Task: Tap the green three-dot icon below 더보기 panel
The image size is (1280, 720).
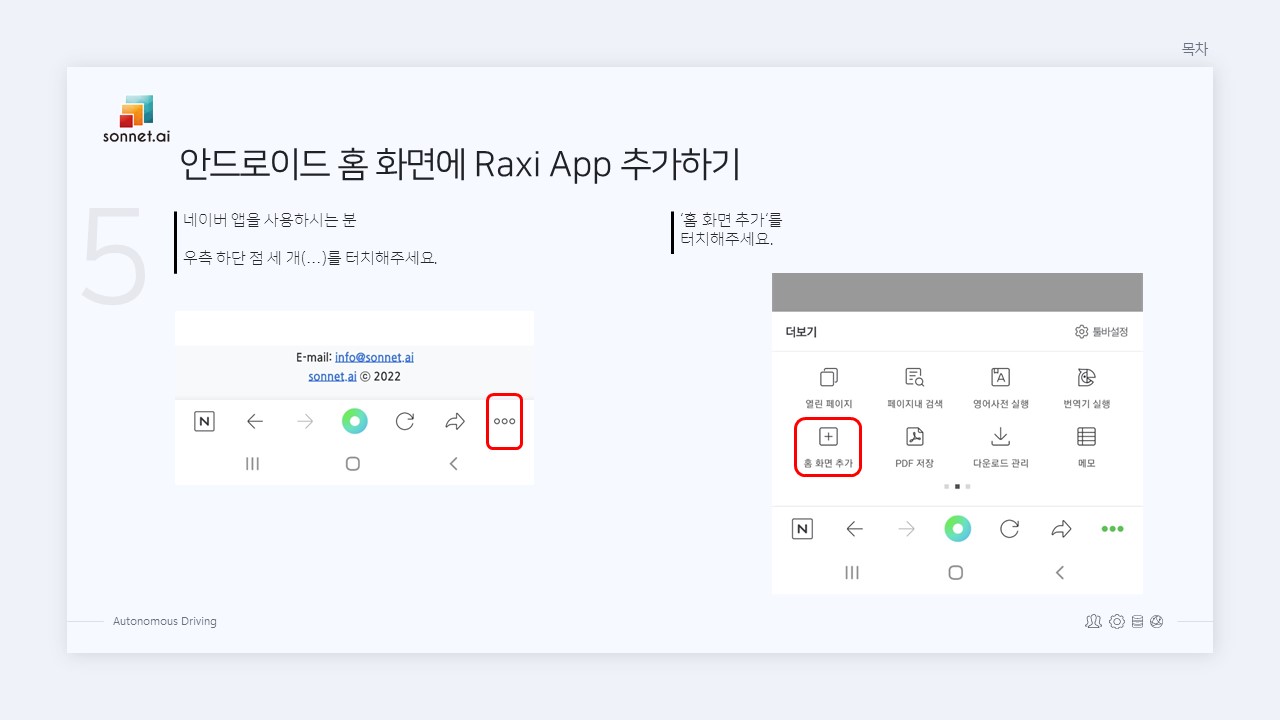Action: [x=1112, y=529]
